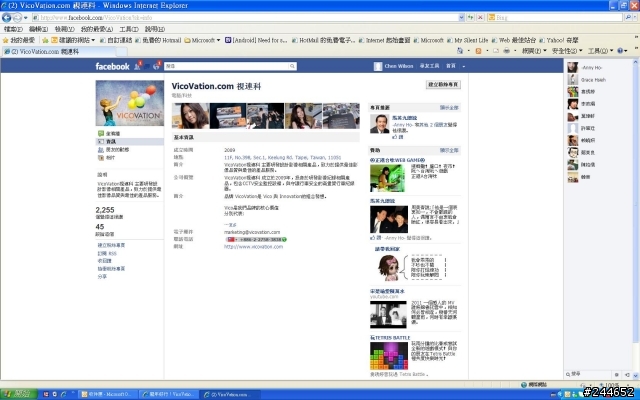Add to favorites bar with the star-plus icon
The width and height of the screenshot is (640, 400).
coord(45,40)
